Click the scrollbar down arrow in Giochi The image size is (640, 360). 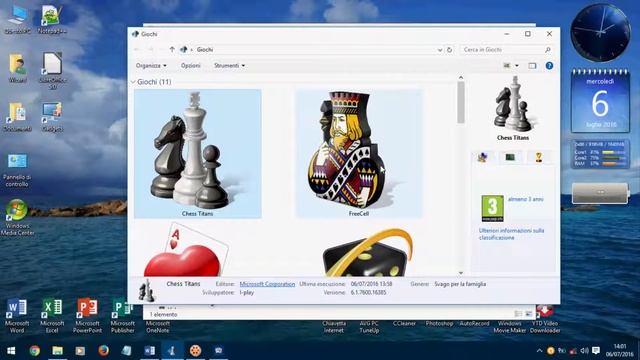tap(461, 273)
